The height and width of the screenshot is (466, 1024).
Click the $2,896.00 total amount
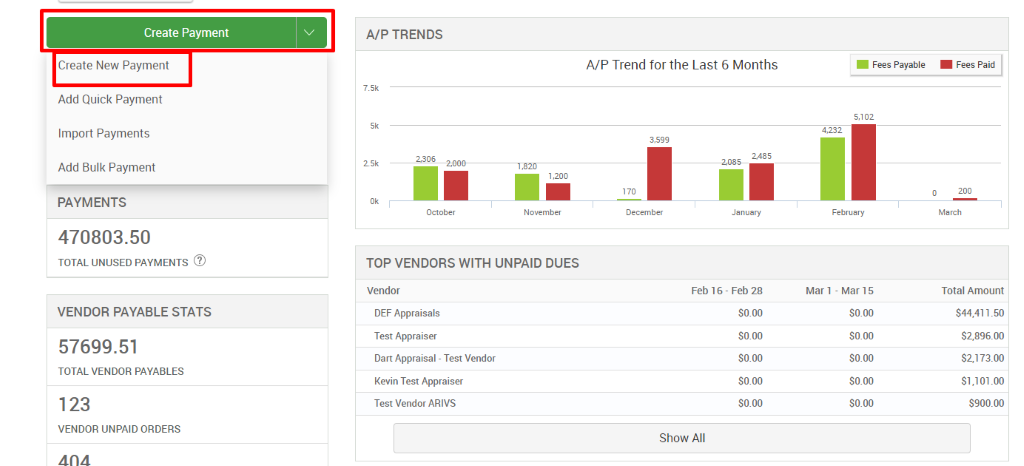coord(982,336)
